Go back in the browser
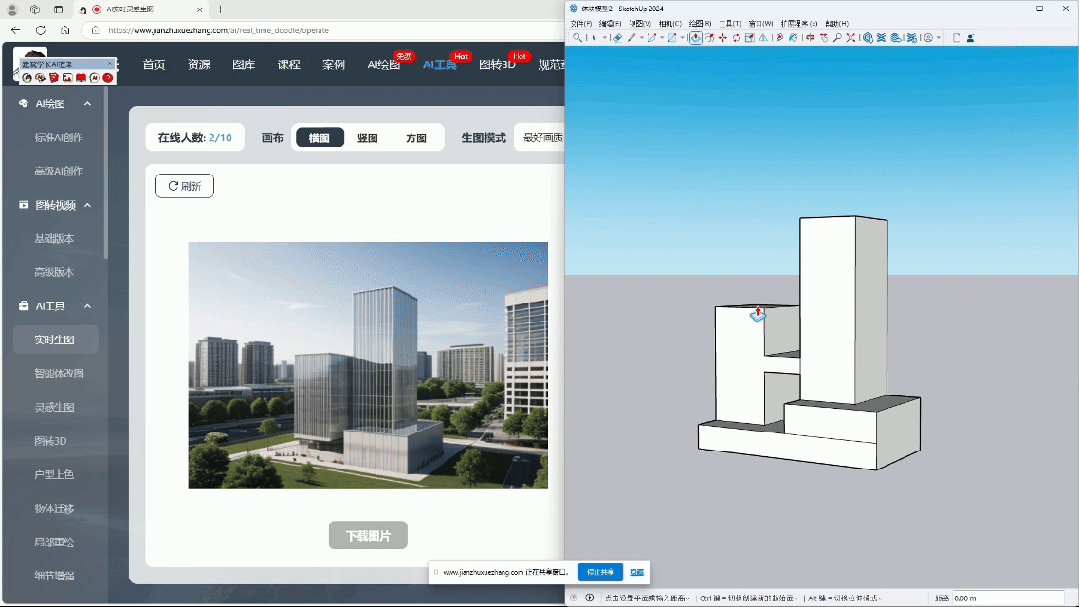The width and height of the screenshot is (1079, 607). (15, 30)
